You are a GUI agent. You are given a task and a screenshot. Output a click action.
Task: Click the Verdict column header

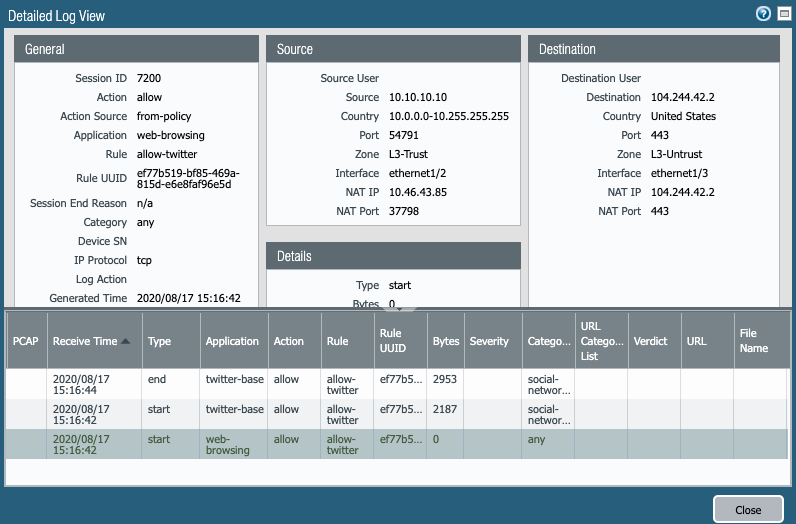click(650, 341)
